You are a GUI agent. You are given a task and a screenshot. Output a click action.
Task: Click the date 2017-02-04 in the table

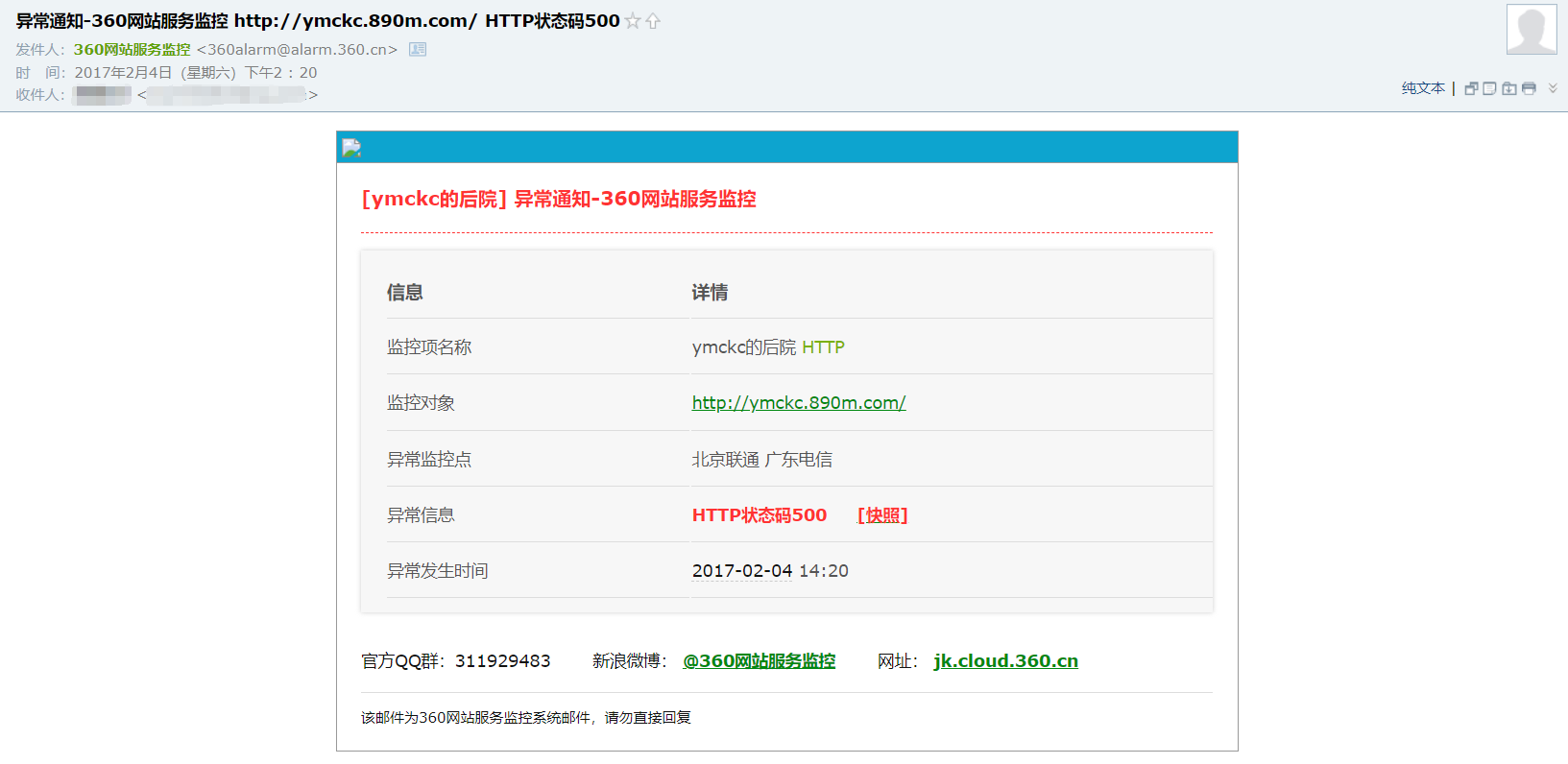coord(742,571)
